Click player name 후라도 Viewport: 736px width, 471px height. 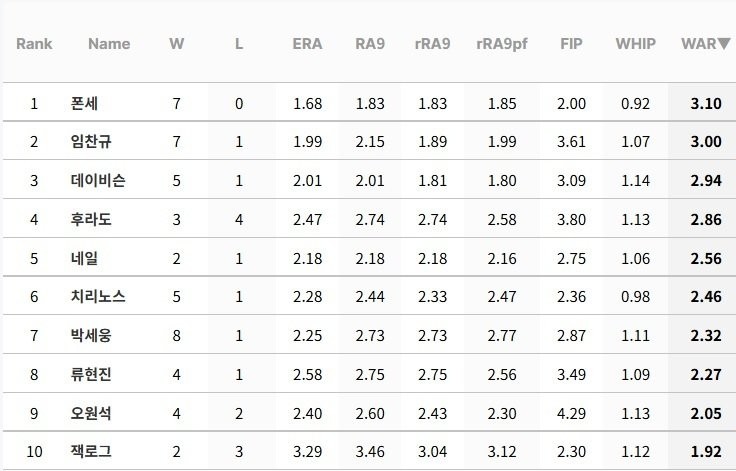coord(92,220)
